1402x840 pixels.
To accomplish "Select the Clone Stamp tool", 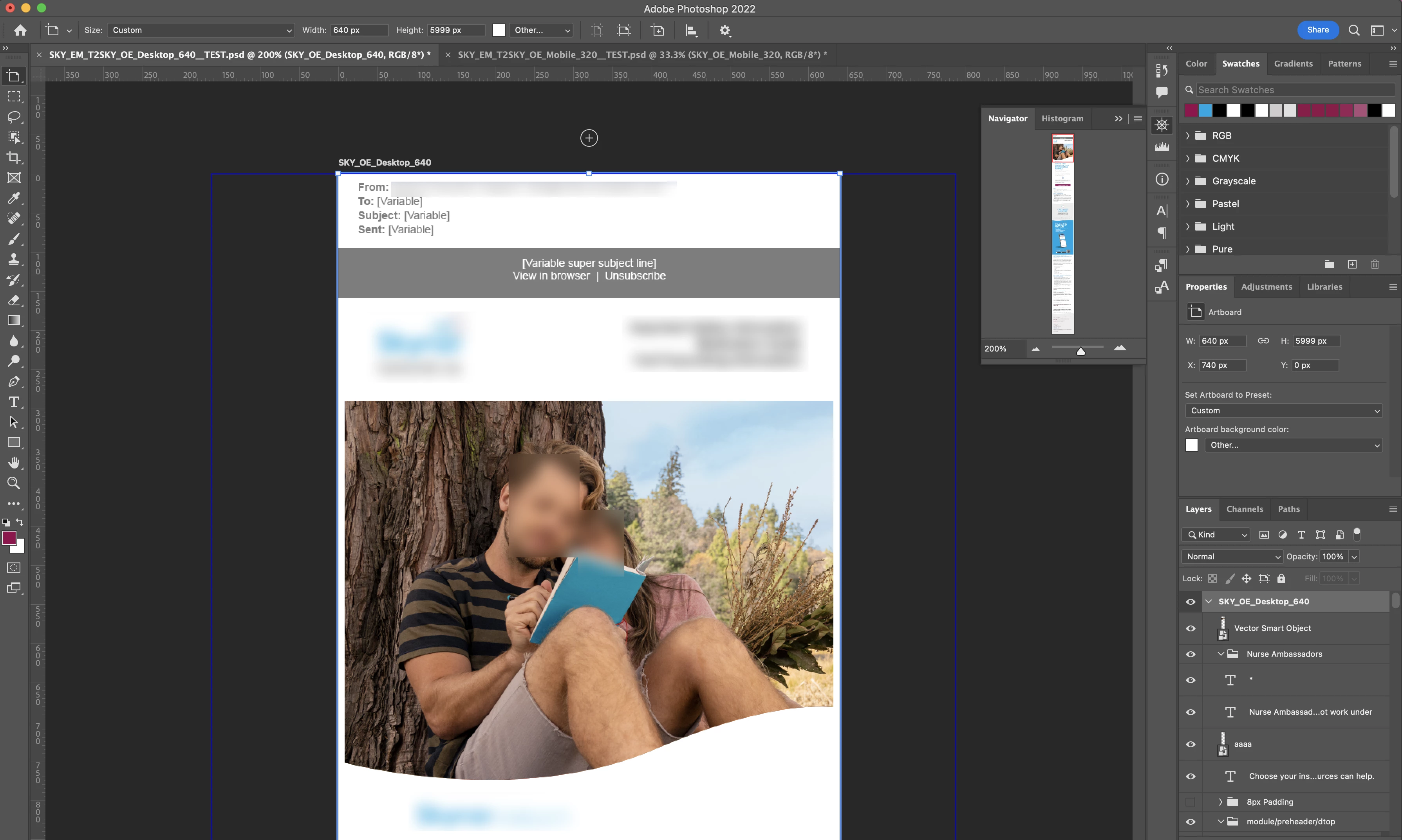I will pyautogui.click(x=14, y=259).
